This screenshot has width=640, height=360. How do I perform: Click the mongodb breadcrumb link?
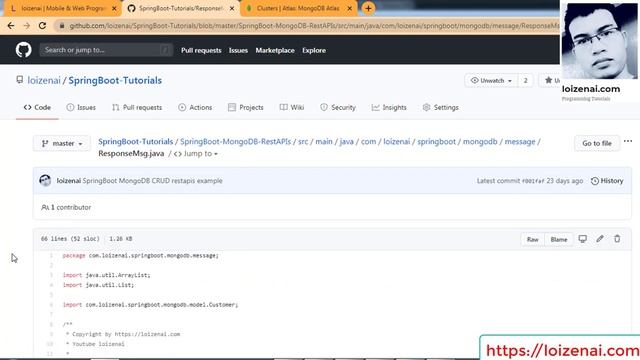tap(480, 142)
